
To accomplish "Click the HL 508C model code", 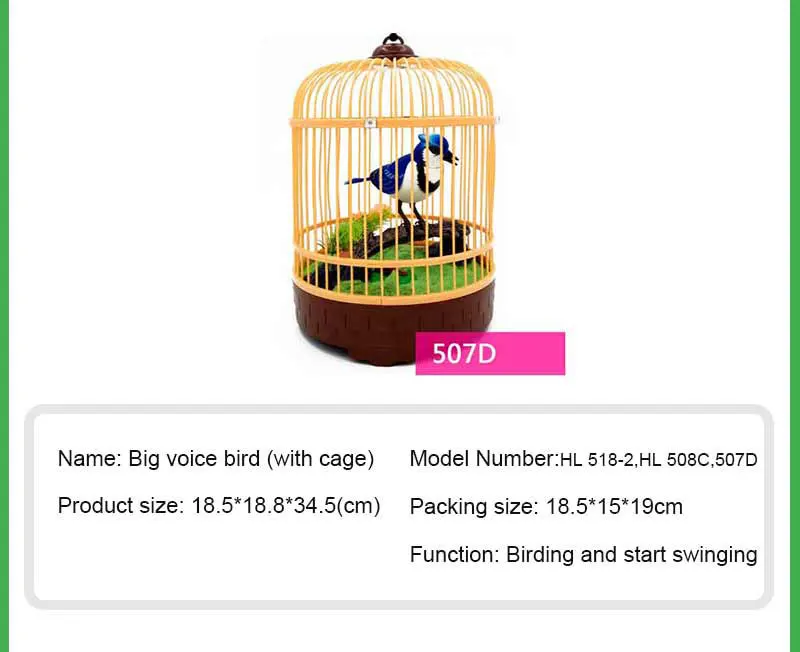I will (x=674, y=461).
